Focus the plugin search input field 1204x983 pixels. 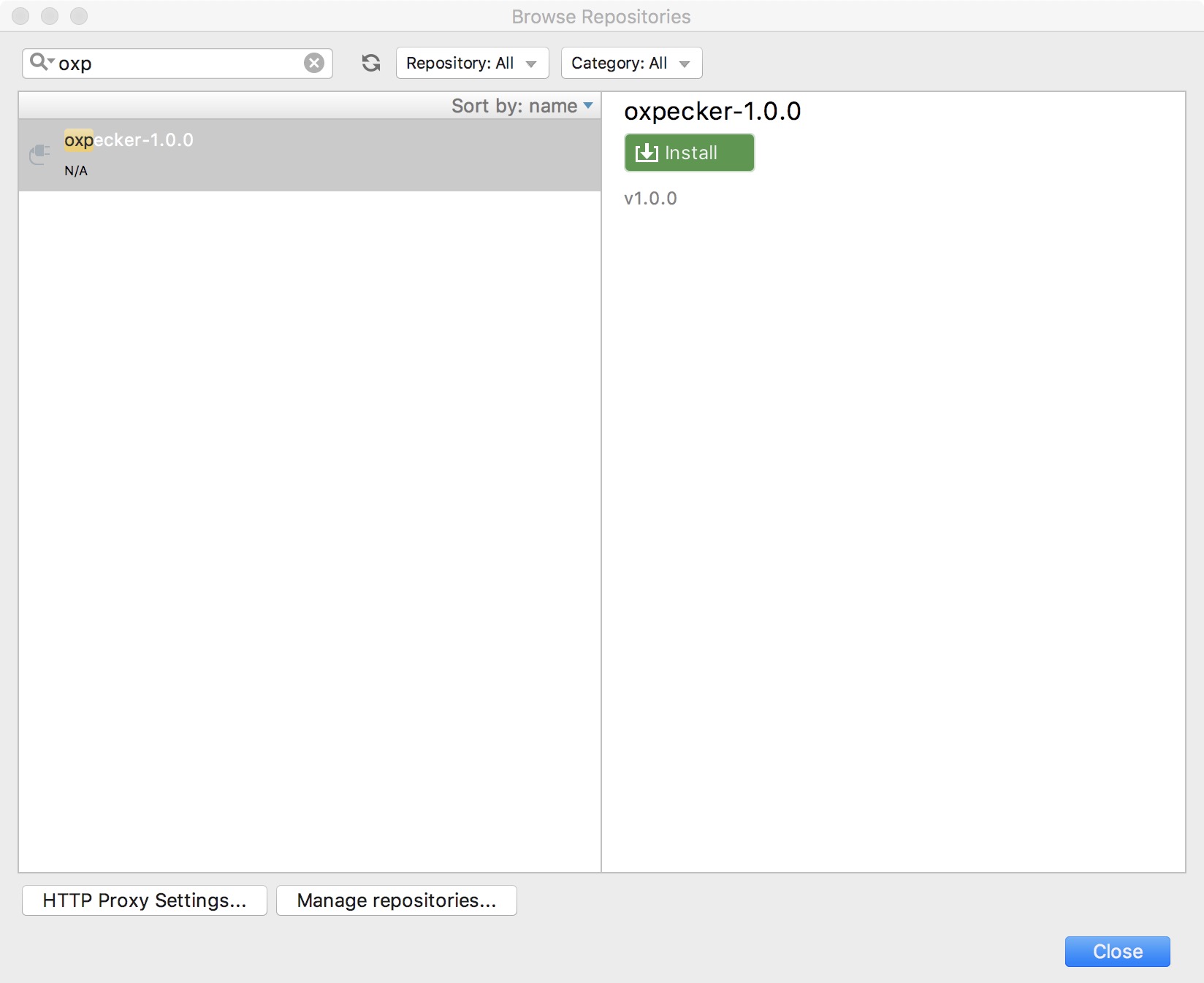click(x=179, y=64)
